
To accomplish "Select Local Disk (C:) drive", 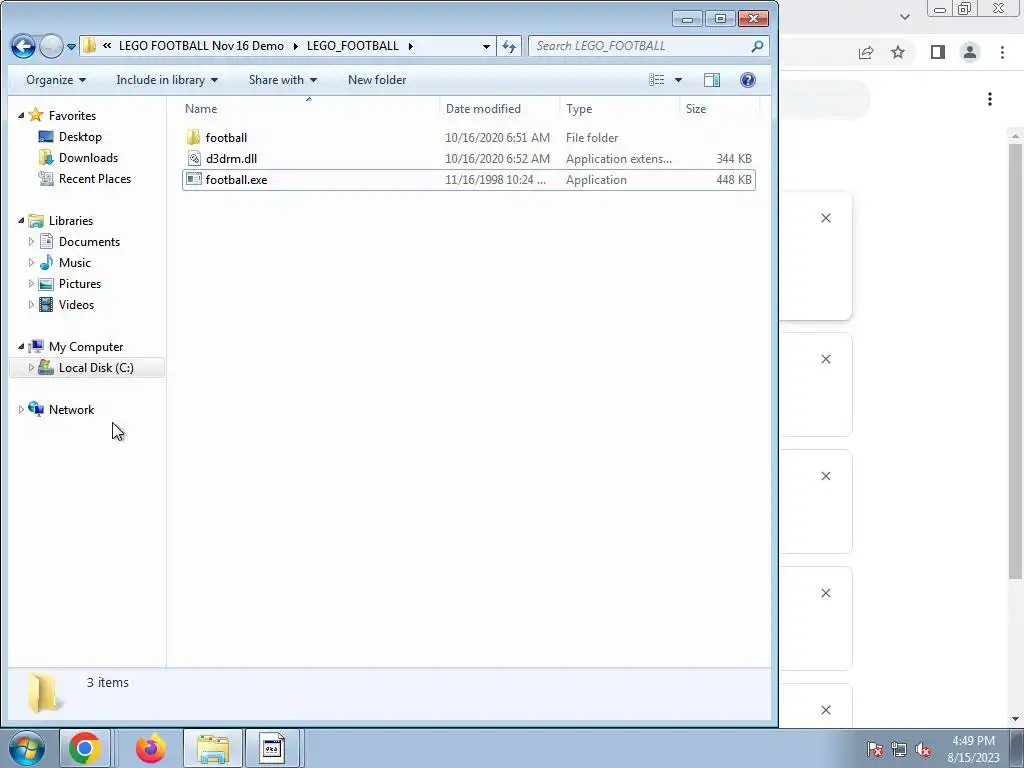I will point(96,368).
